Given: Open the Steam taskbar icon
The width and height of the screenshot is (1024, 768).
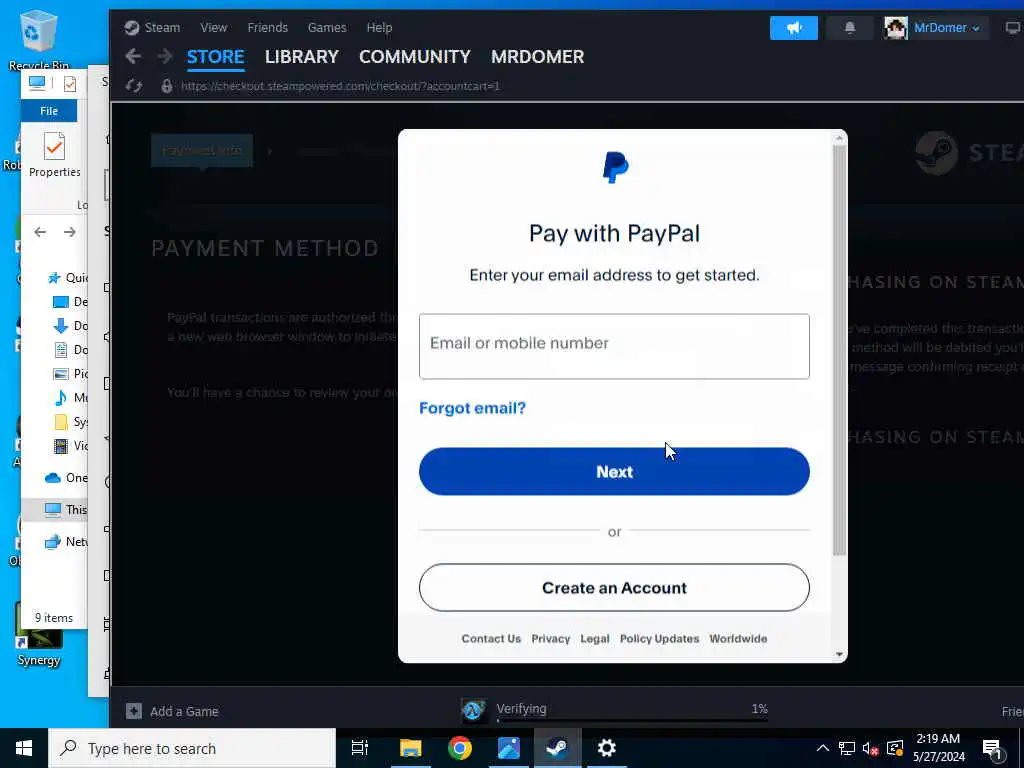Looking at the screenshot, I should point(557,748).
